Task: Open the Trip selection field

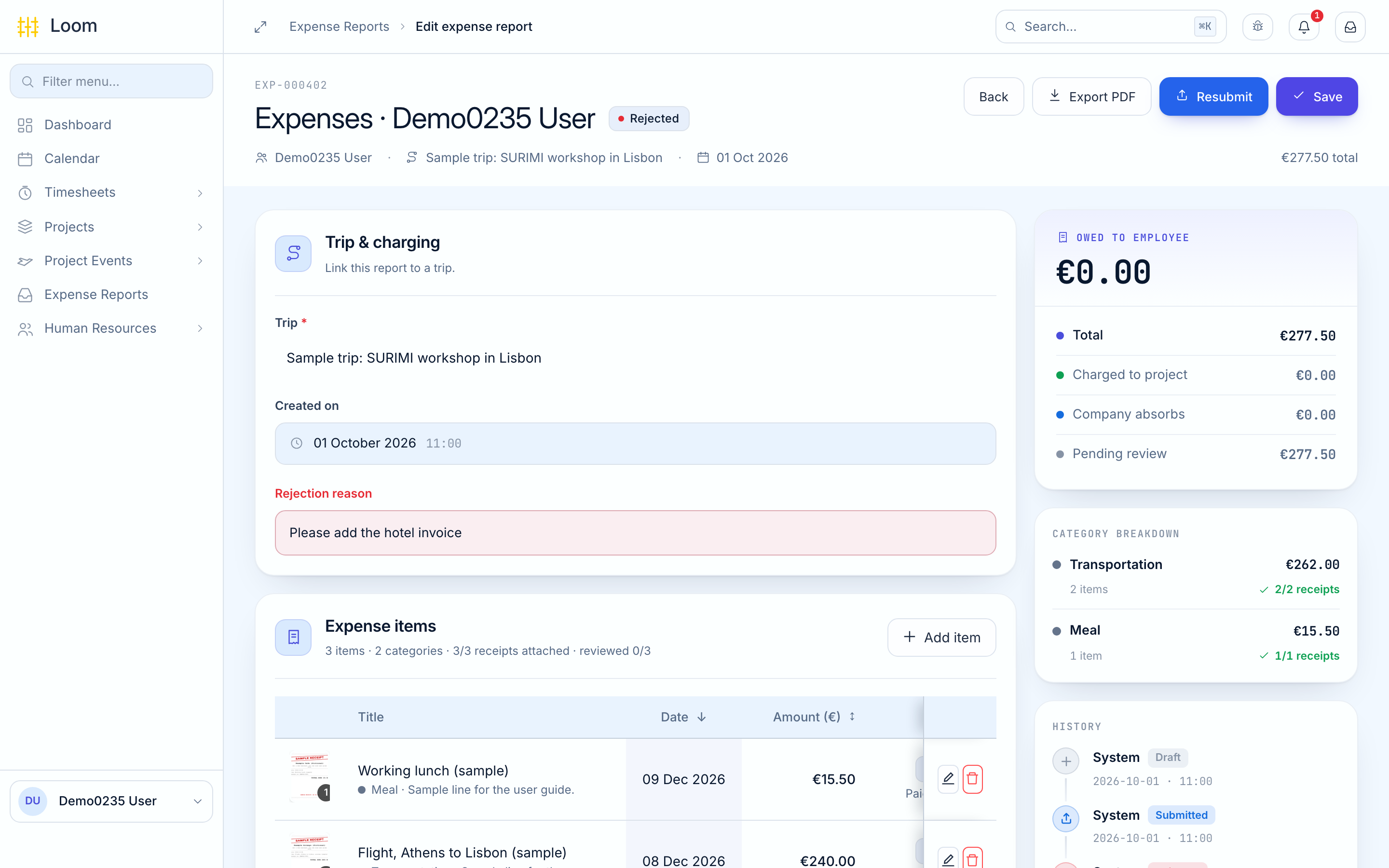Action: click(x=635, y=358)
